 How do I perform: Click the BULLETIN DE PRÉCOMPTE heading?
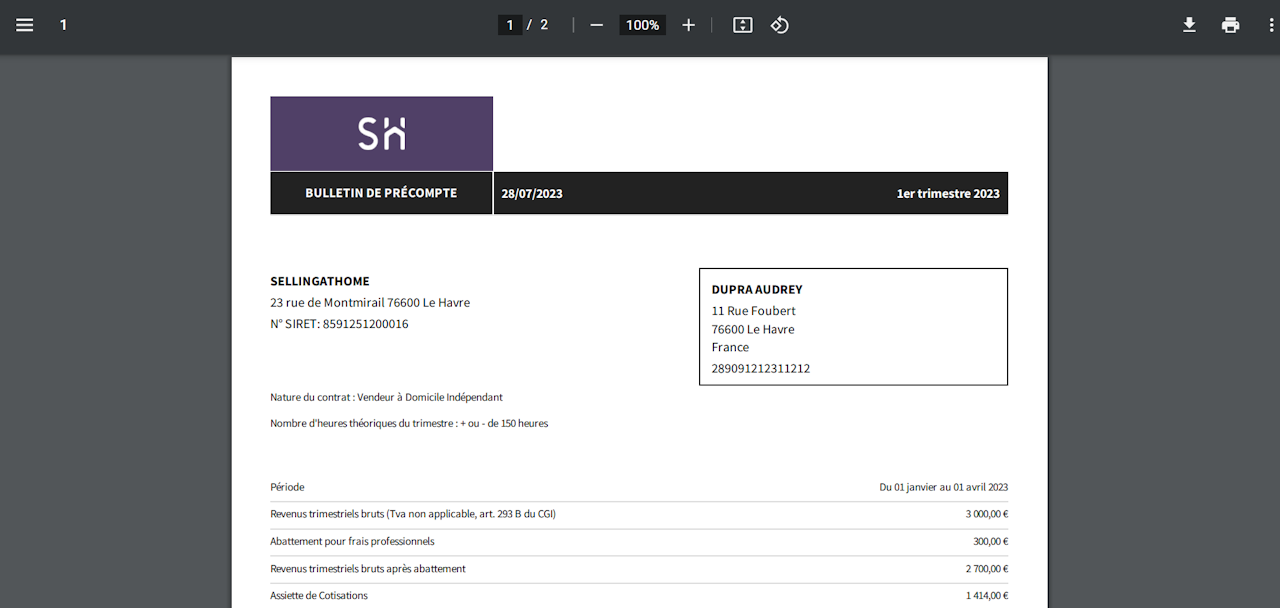pyautogui.click(x=381, y=193)
